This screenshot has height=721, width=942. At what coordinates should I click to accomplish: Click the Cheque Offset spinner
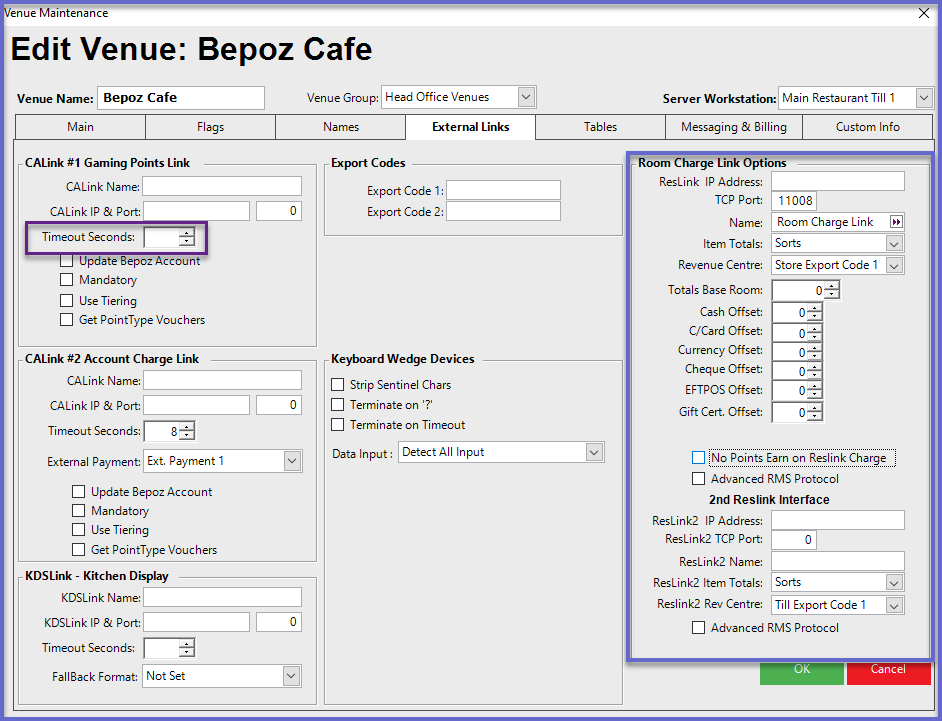point(797,371)
